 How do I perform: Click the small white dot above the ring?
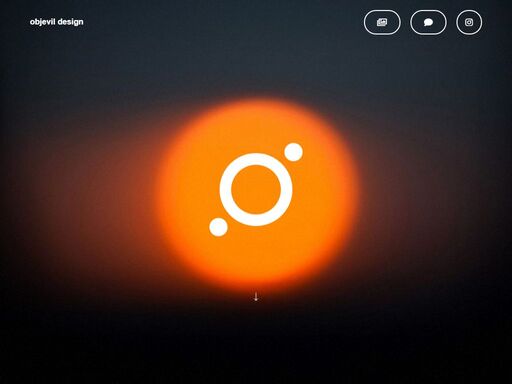[293, 152]
